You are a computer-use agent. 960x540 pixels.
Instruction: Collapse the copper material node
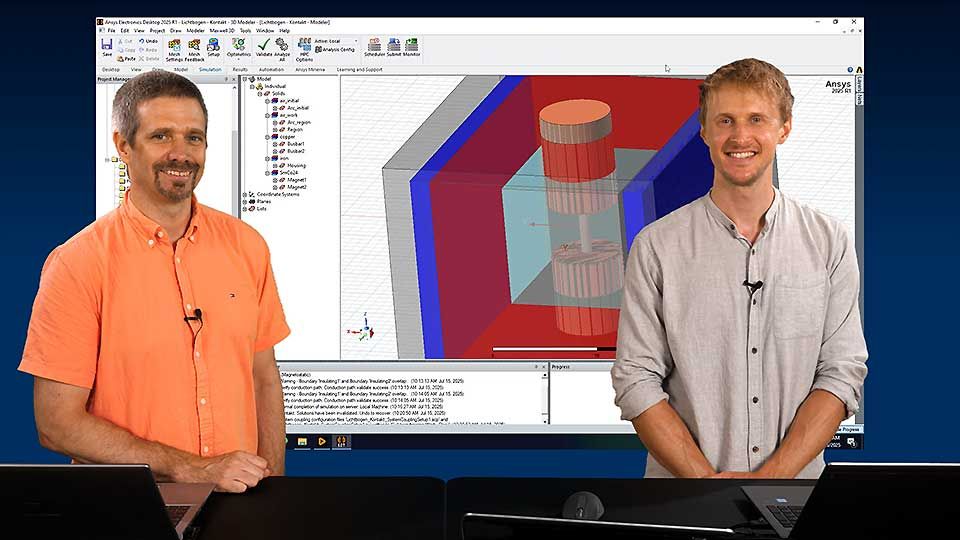268,137
